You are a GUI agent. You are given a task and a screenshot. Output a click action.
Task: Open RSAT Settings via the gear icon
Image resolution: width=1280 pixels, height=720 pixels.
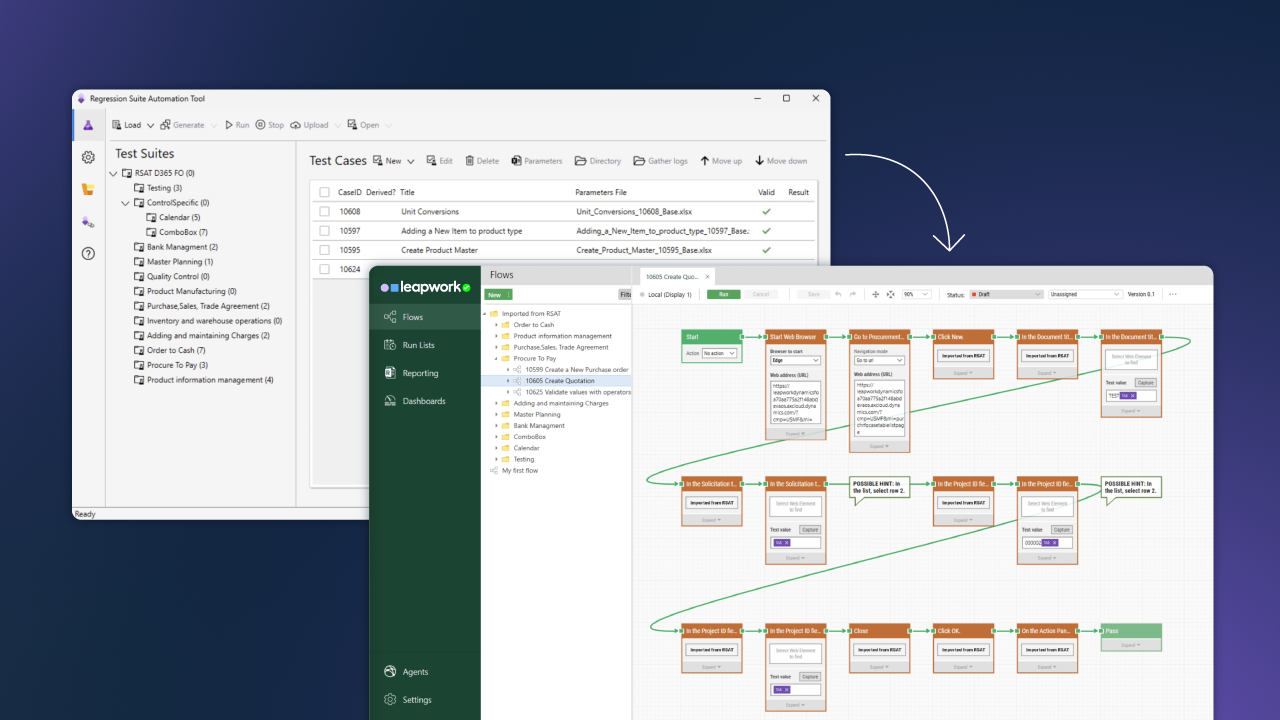coord(88,157)
